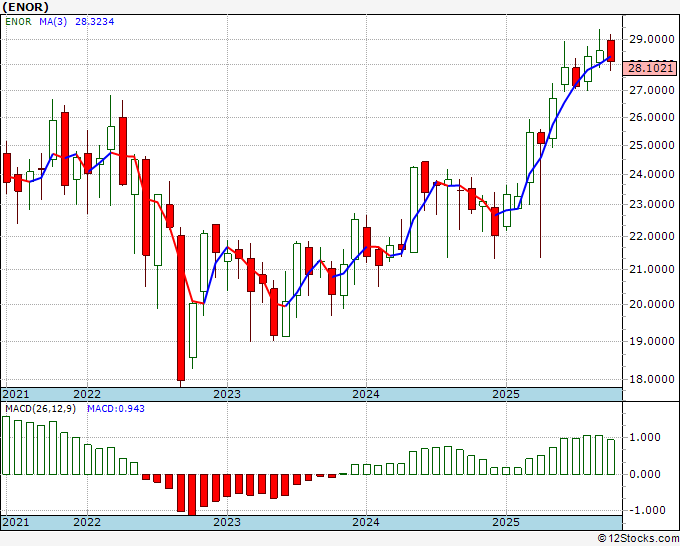Click 2024 on the price chart timeline
Screen dimensions: 680x546
point(366,394)
